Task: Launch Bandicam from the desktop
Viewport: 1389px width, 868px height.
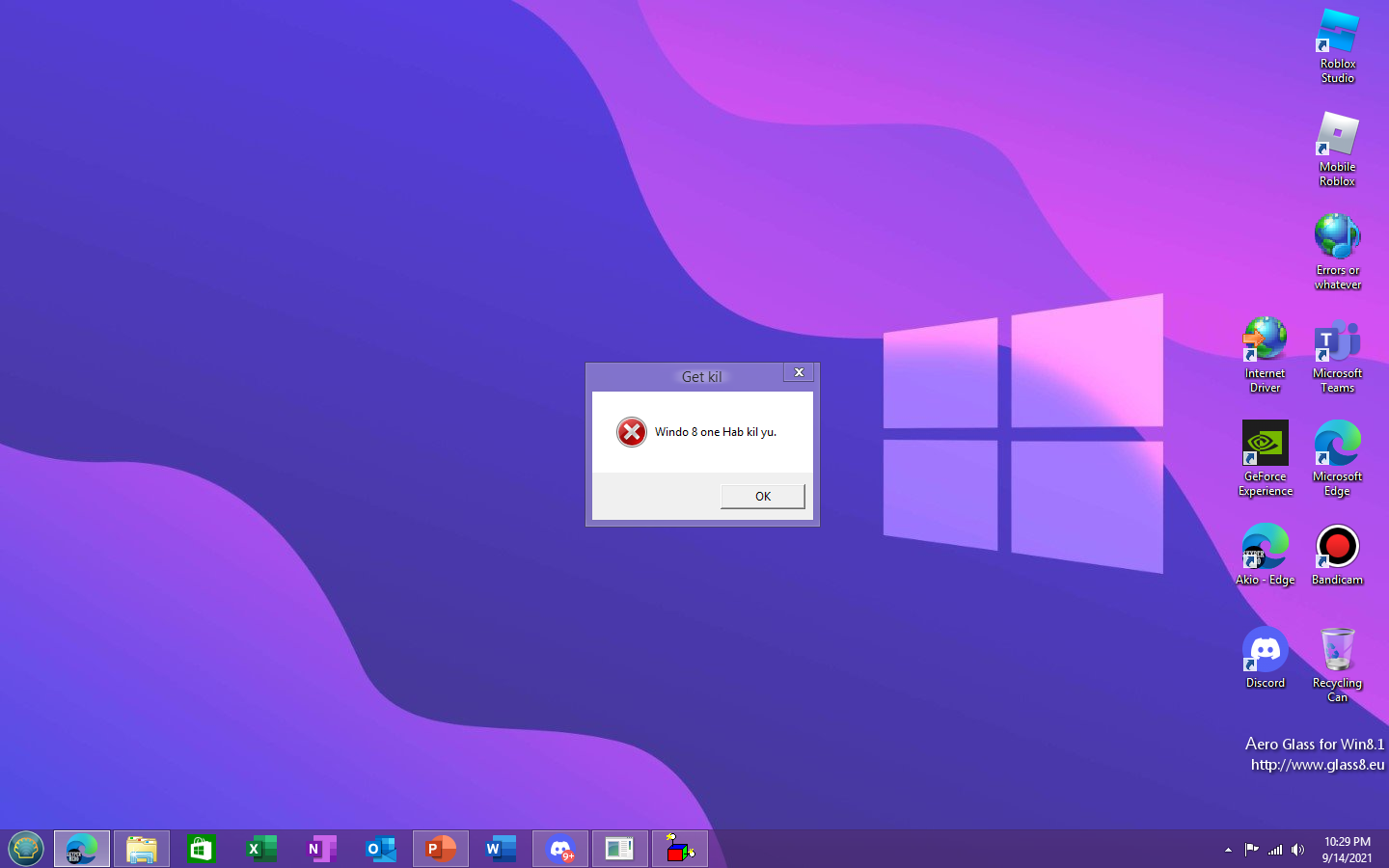Action: [1337, 545]
